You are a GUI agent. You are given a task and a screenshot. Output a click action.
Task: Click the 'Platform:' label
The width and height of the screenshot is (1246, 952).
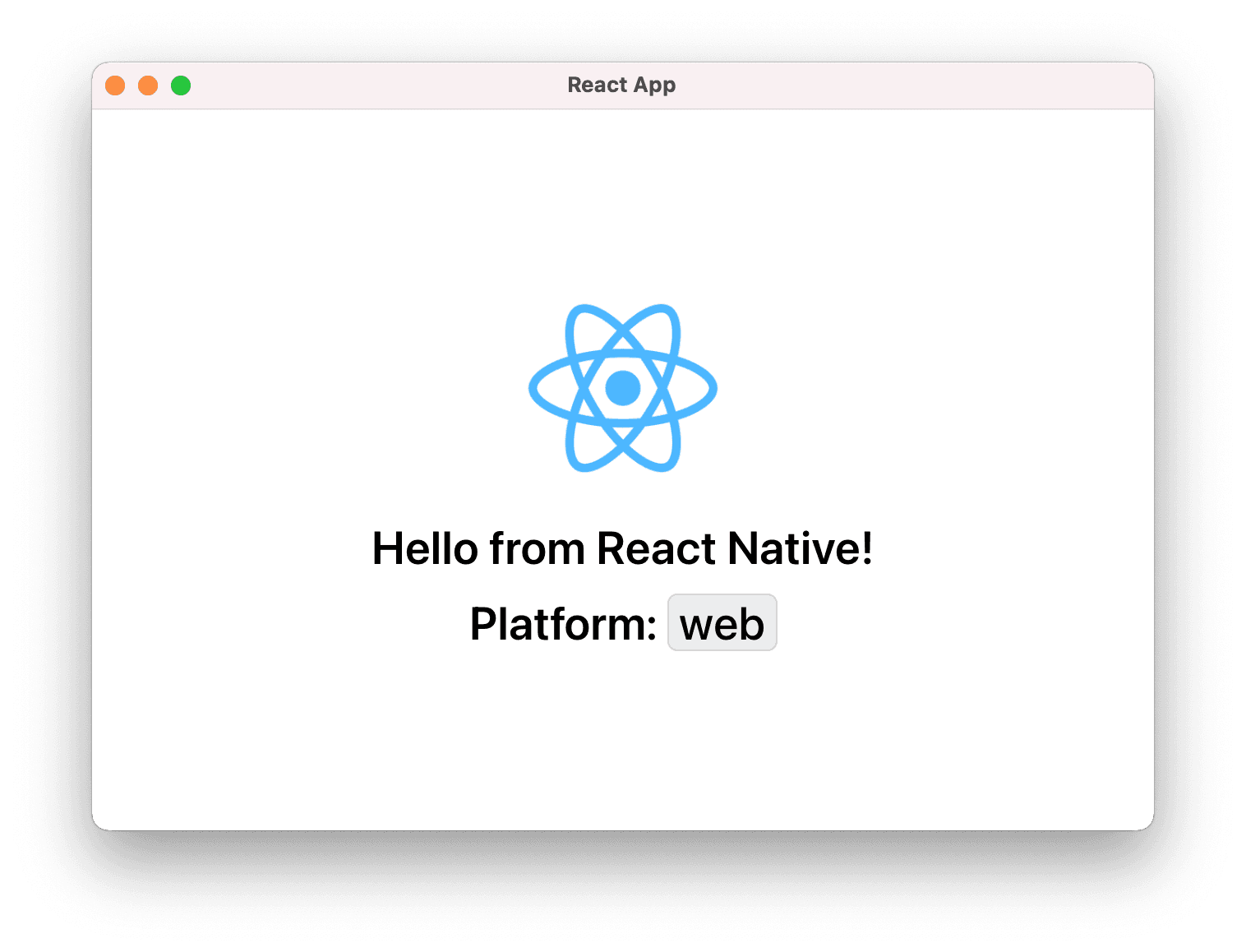pos(563,623)
